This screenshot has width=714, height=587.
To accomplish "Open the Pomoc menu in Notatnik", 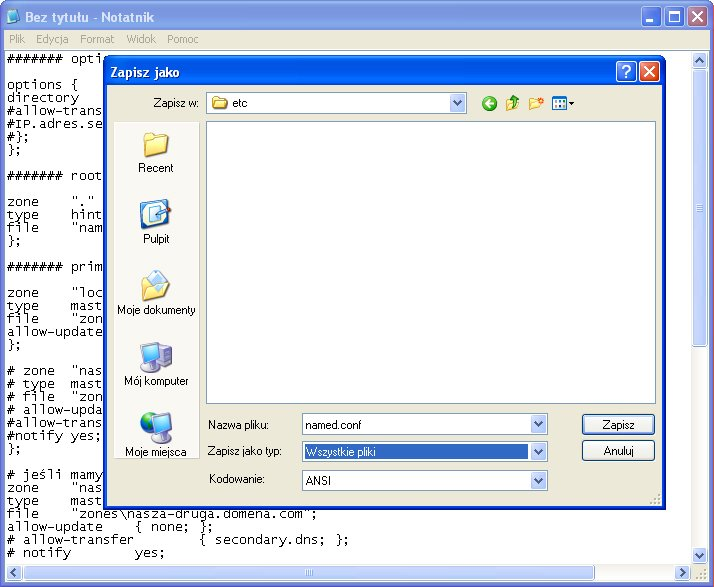I will point(183,39).
